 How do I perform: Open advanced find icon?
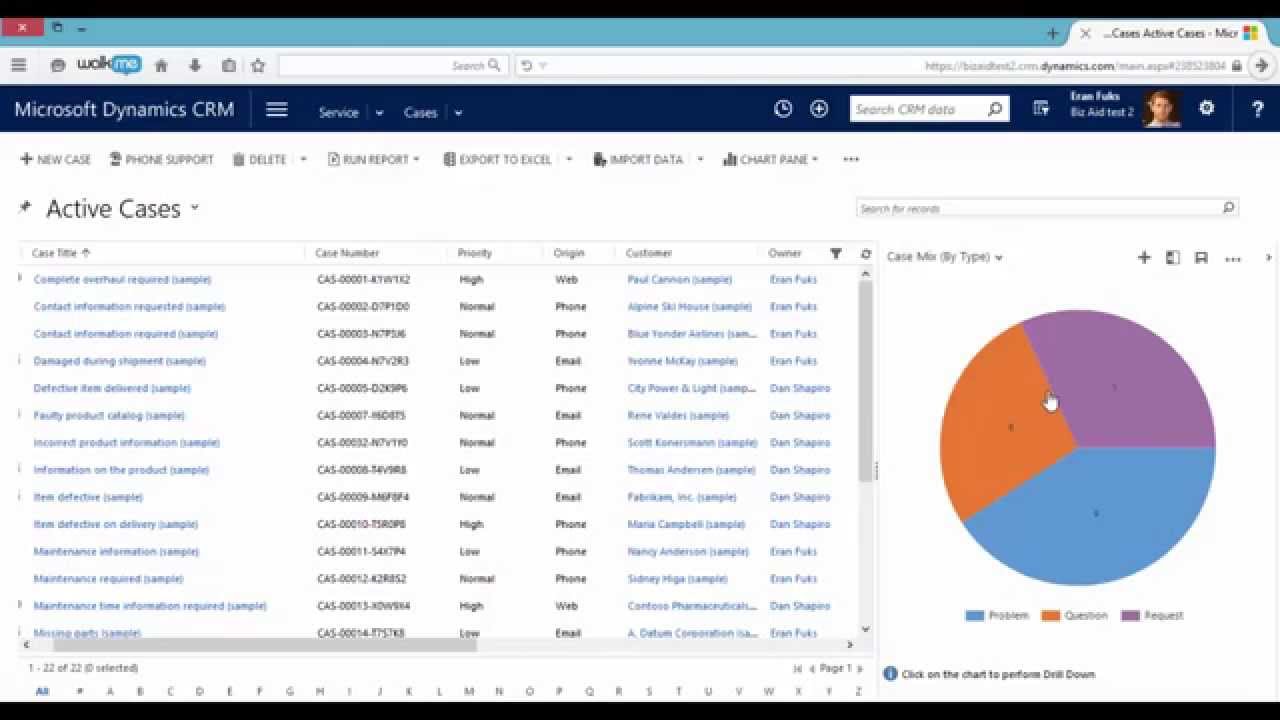pos(1041,109)
